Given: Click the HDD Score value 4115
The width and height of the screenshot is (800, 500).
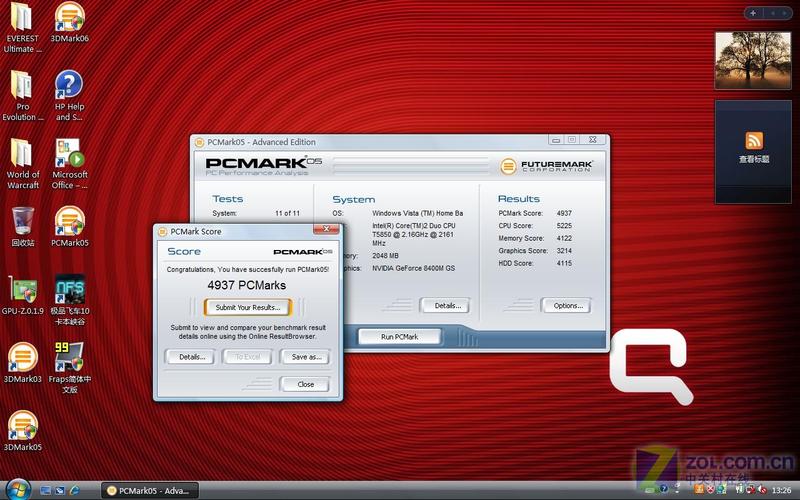Looking at the screenshot, I should [x=564, y=263].
